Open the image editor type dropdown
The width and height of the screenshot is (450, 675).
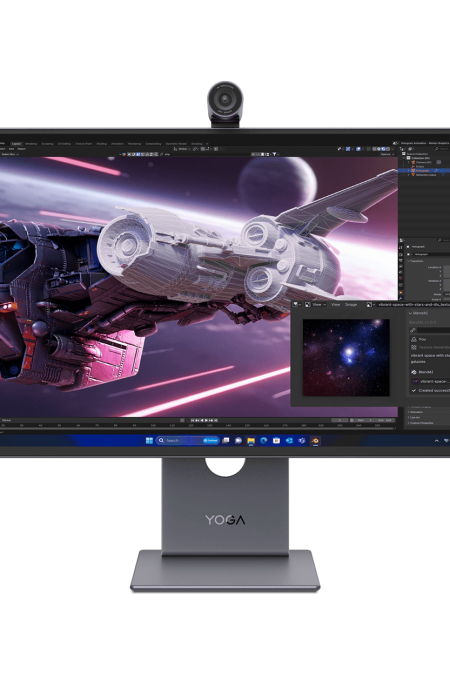point(297,304)
